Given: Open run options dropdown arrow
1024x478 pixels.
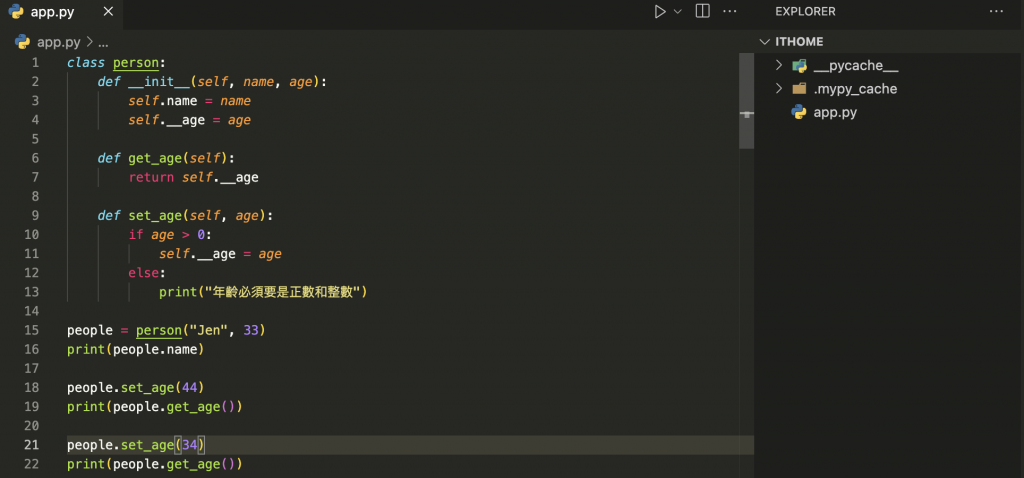Looking at the screenshot, I should click(x=677, y=12).
